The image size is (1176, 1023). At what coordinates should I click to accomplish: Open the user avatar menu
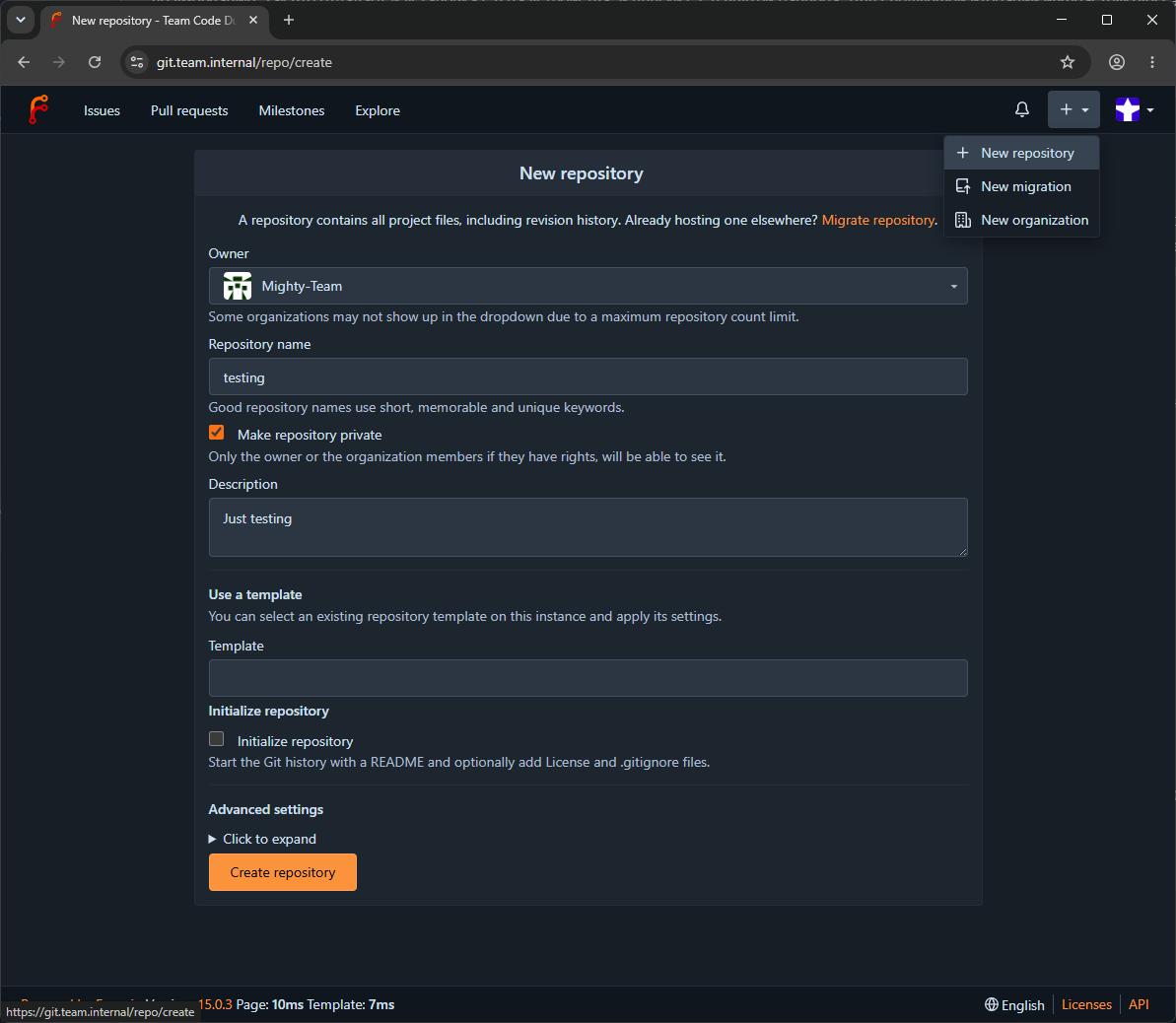pyautogui.click(x=1134, y=109)
